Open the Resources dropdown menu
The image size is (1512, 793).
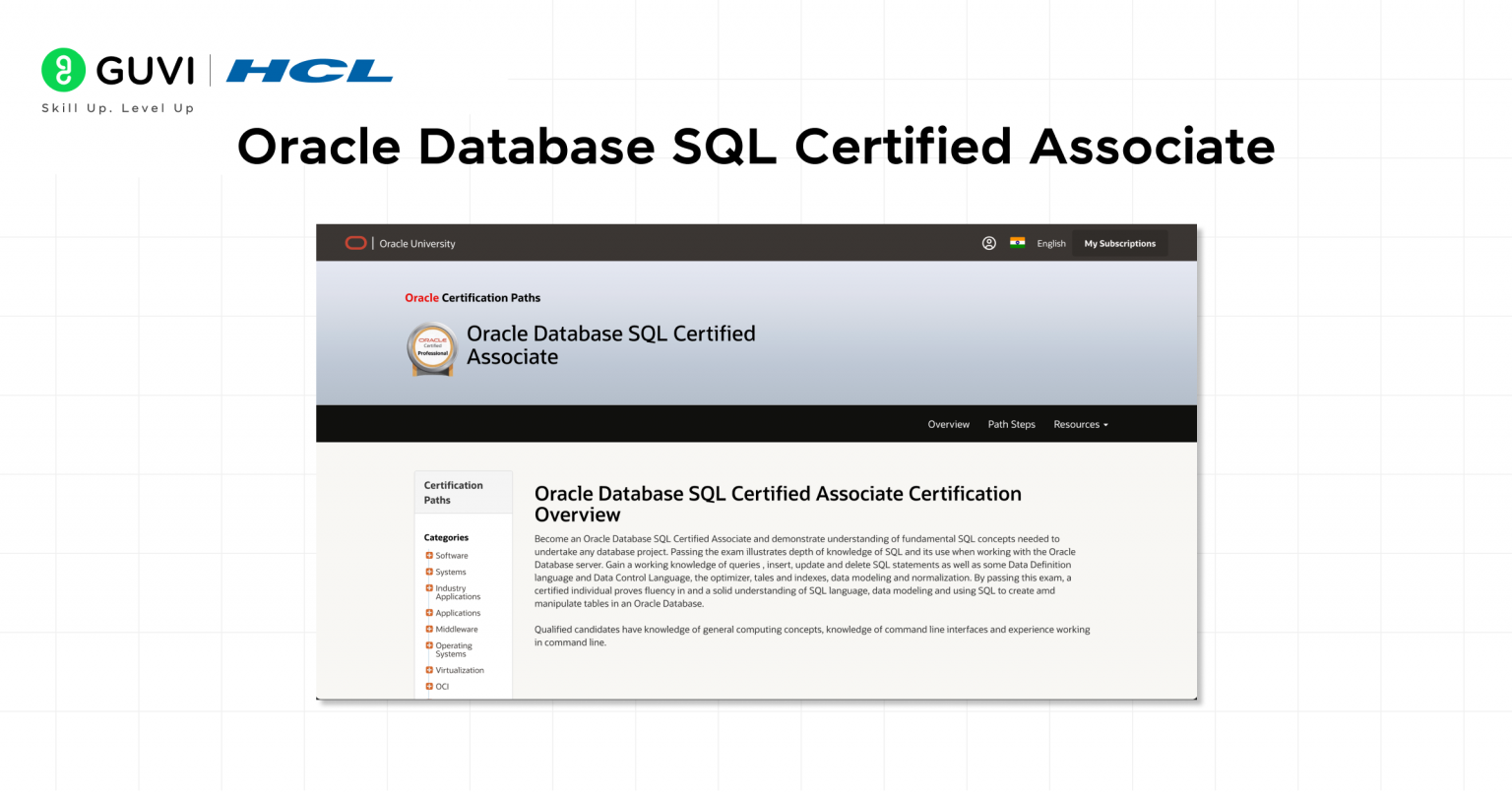tap(1080, 423)
